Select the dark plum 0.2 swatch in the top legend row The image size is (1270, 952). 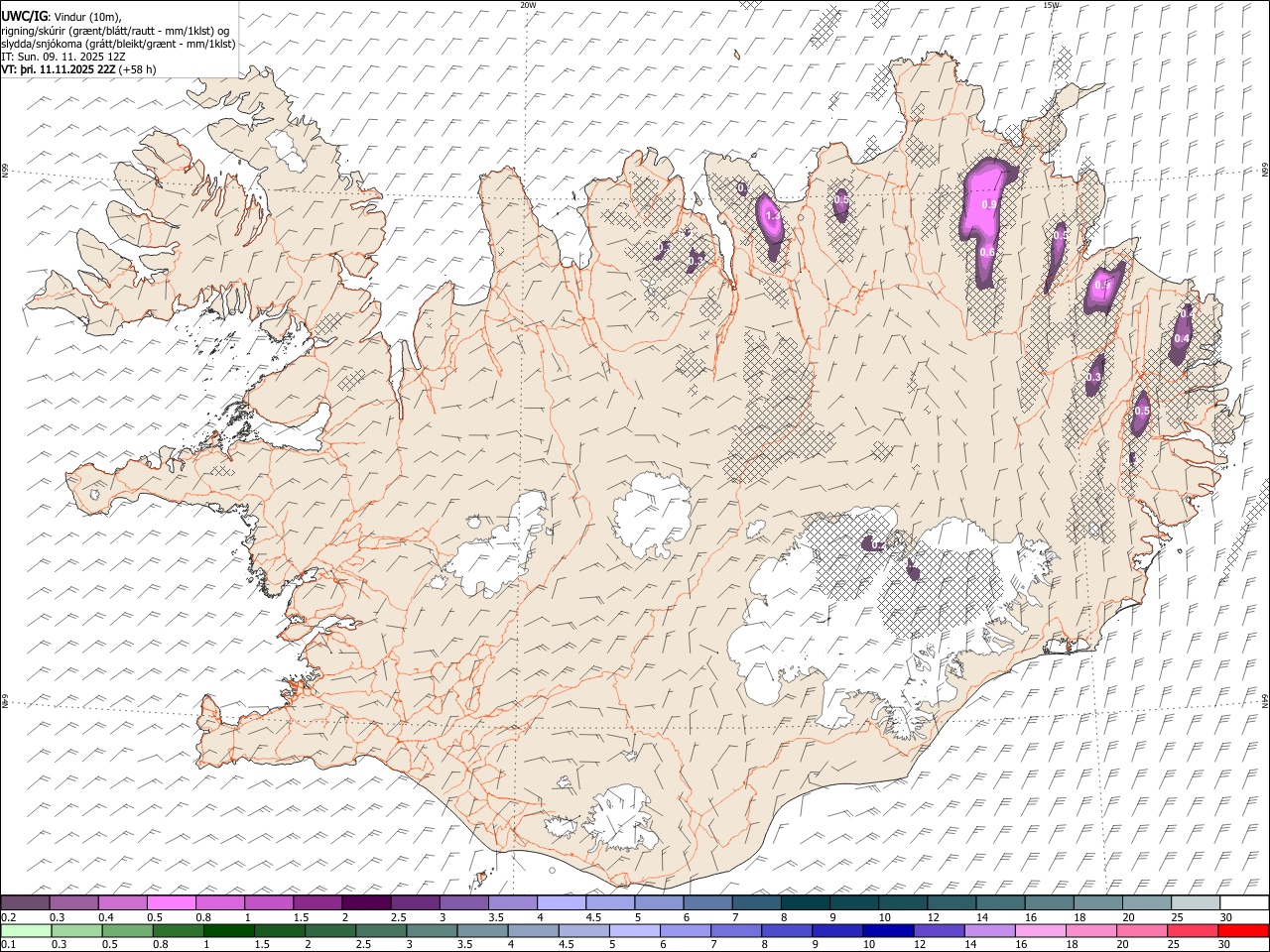25,903
